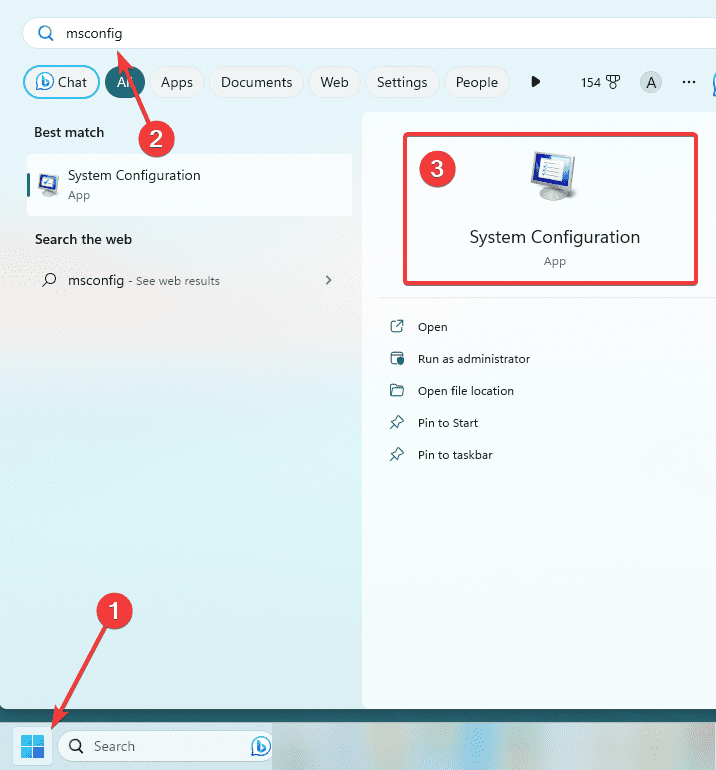
Task: Open the Chat filter with Bing
Action: (x=61, y=82)
